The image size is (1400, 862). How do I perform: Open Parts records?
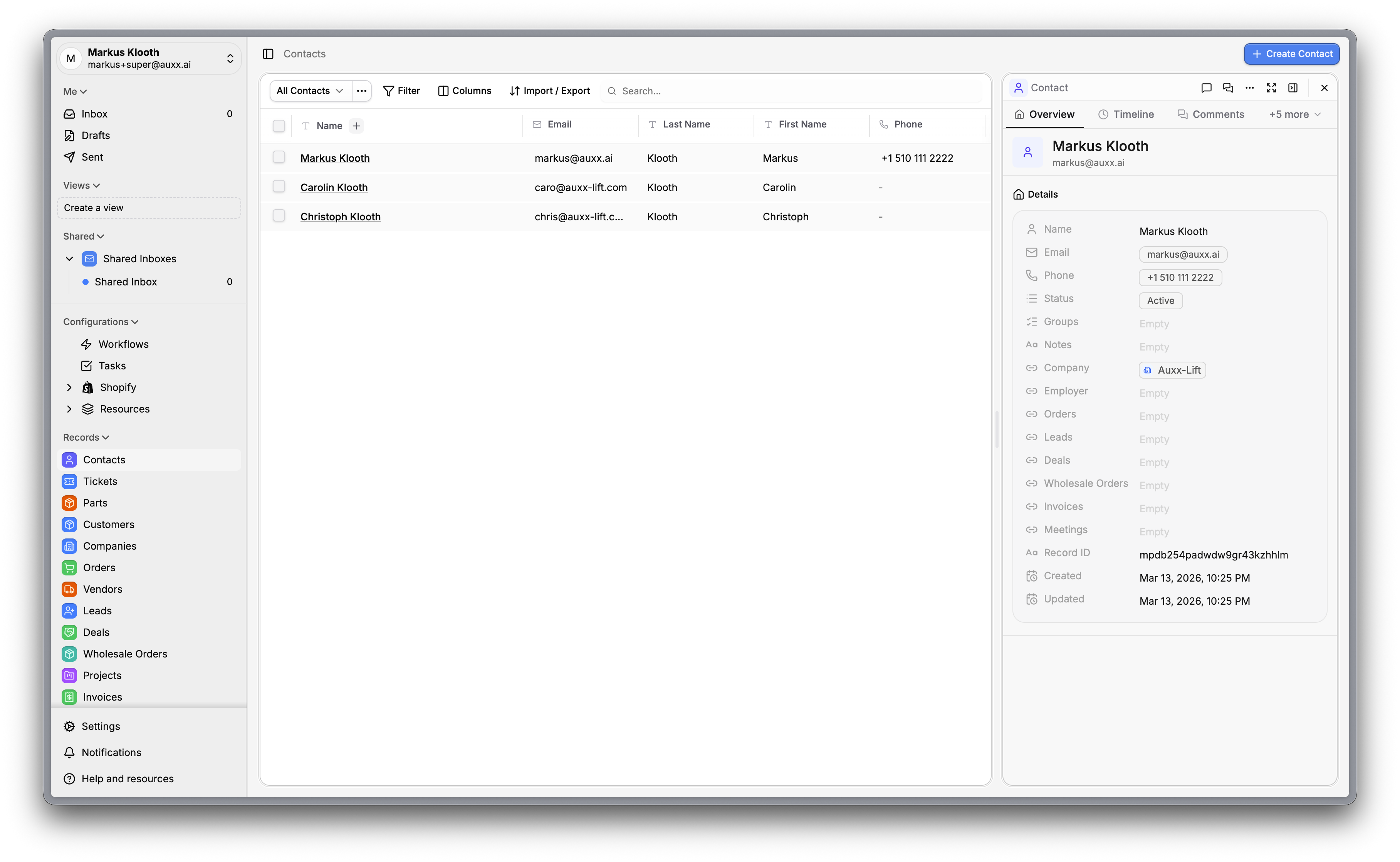click(148, 503)
